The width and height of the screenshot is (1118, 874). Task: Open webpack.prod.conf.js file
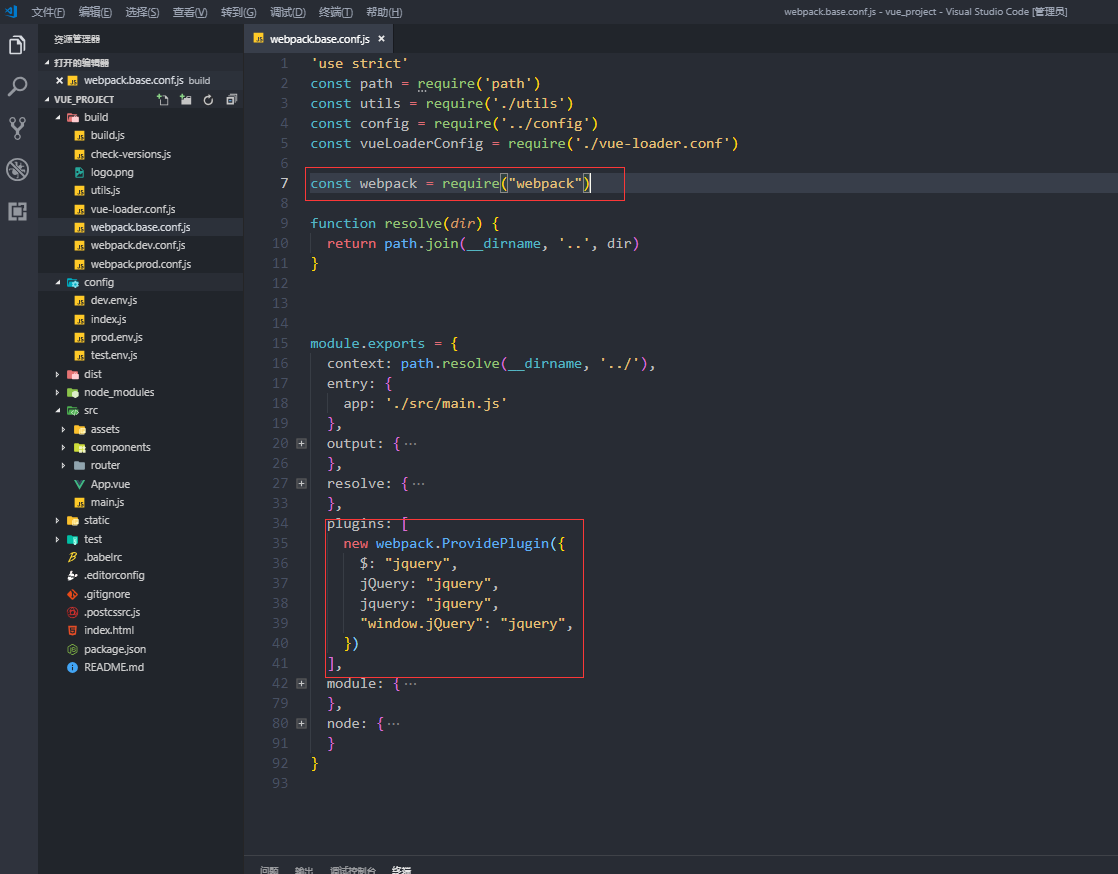pos(140,264)
